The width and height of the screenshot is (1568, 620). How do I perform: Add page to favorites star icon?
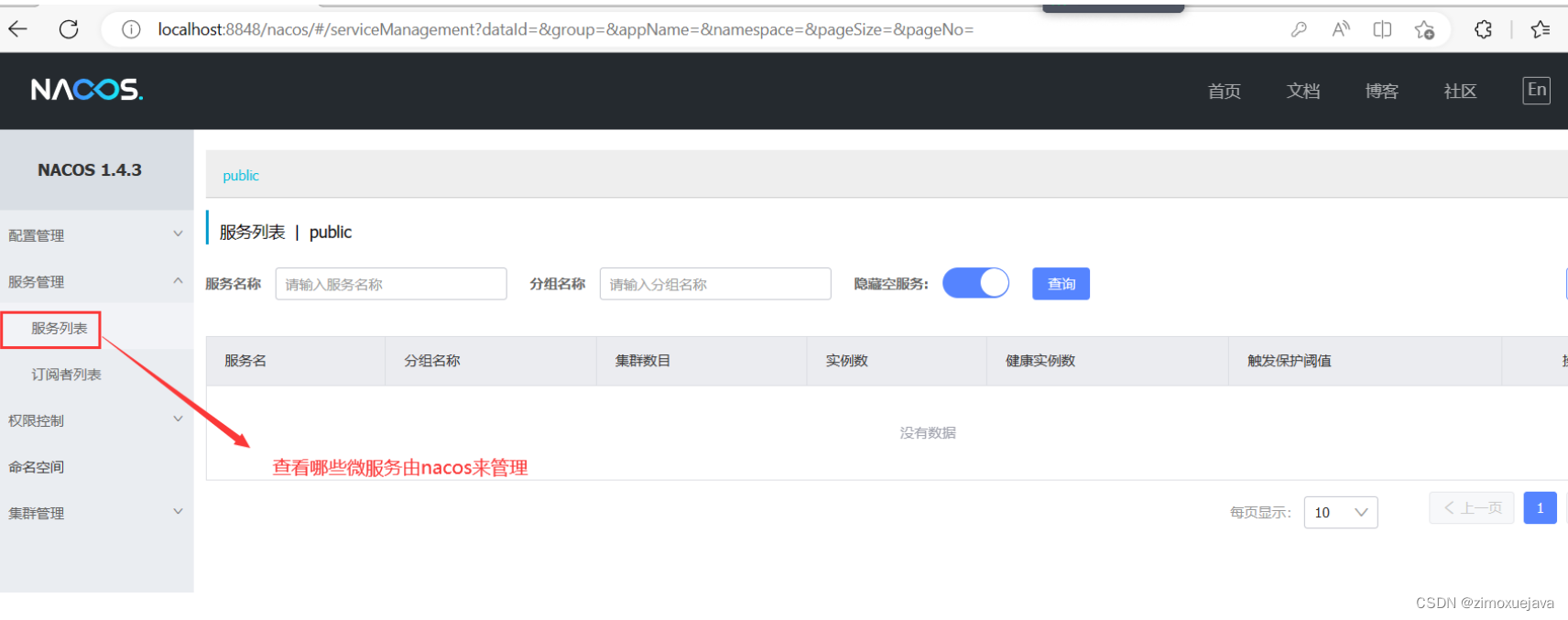click(x=1424, y=29)
